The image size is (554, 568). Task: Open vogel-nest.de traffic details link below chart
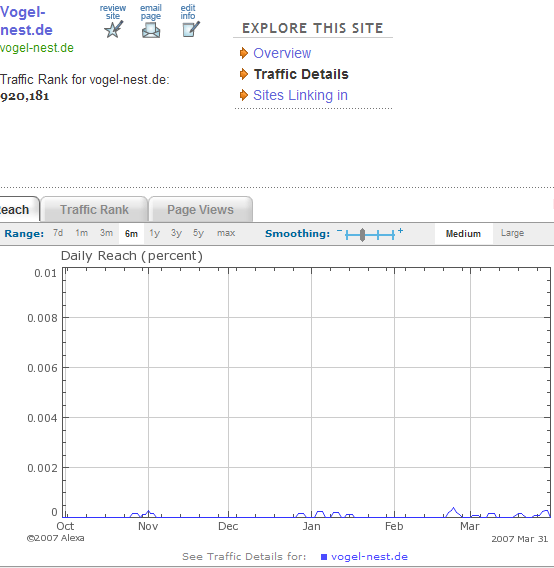tap(370, 557)
